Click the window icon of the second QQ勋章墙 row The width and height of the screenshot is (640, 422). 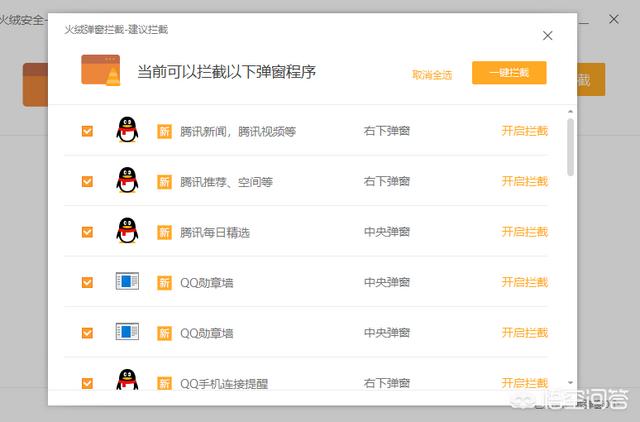tap(127, 332)
